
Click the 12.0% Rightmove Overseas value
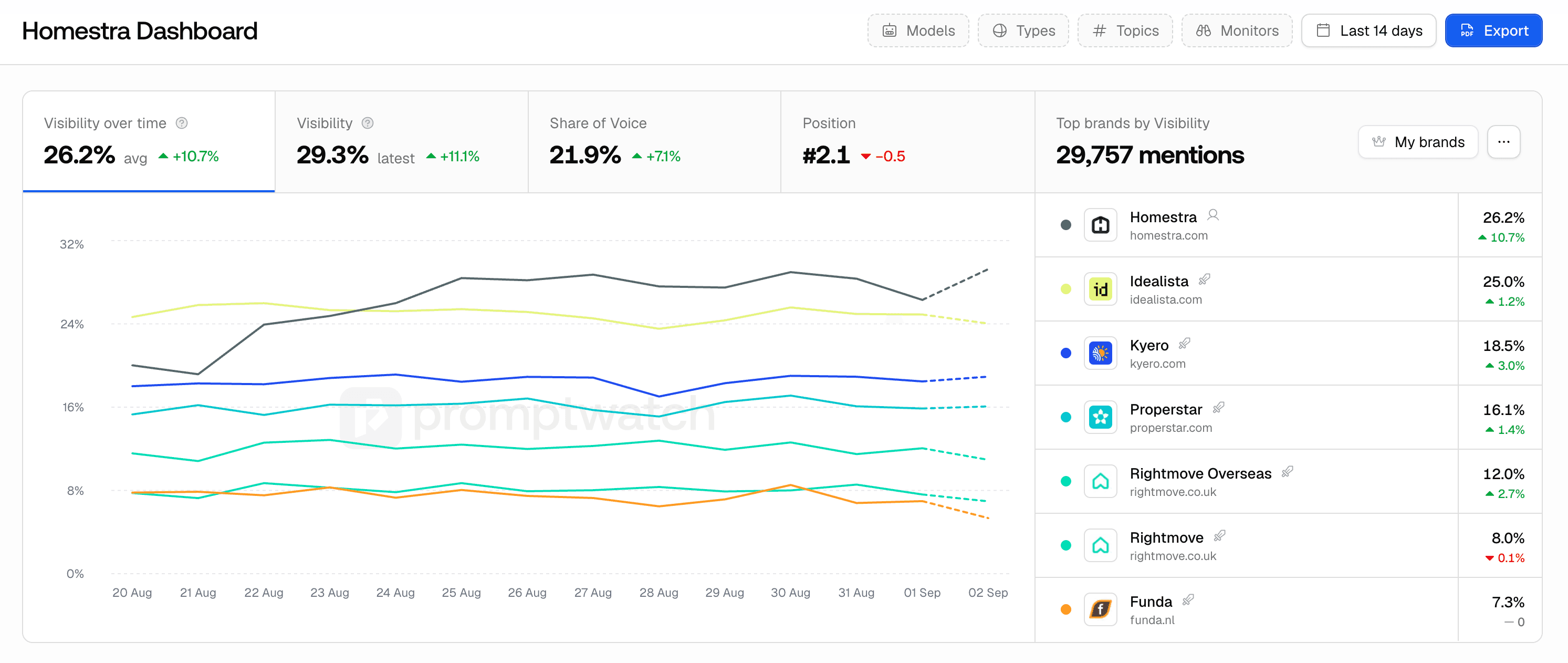click(1503, 474)
